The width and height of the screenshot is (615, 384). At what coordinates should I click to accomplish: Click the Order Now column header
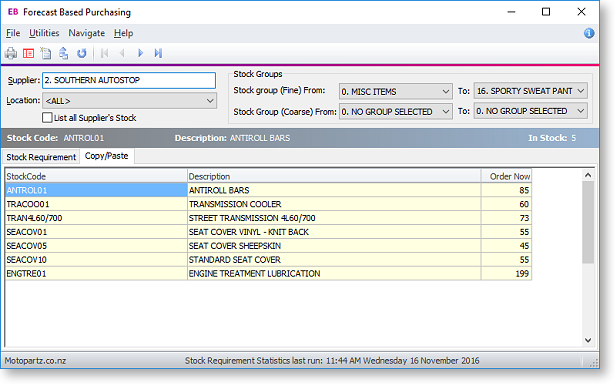(506, 176)
